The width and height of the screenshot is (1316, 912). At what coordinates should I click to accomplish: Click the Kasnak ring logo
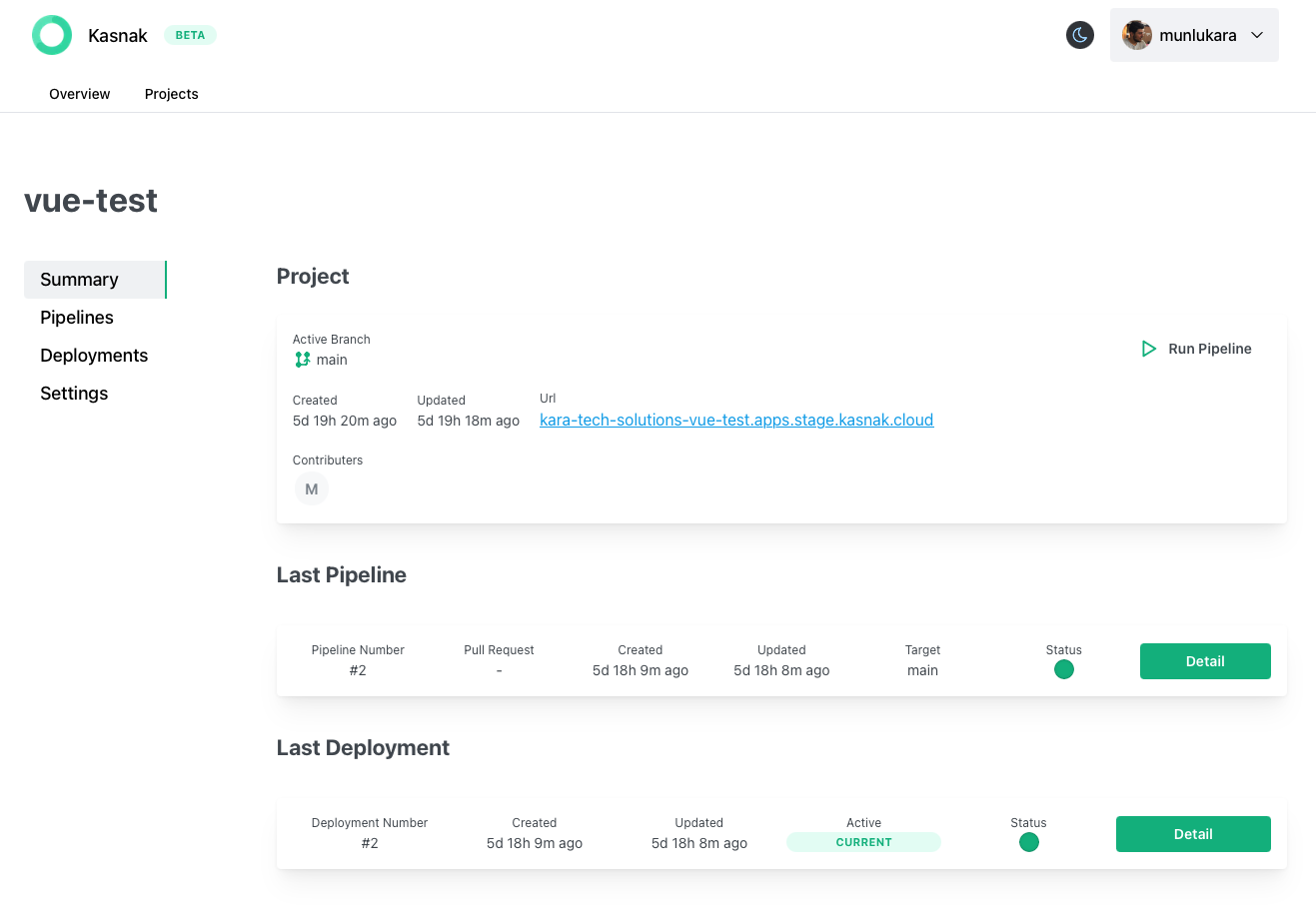pos(52,35)
